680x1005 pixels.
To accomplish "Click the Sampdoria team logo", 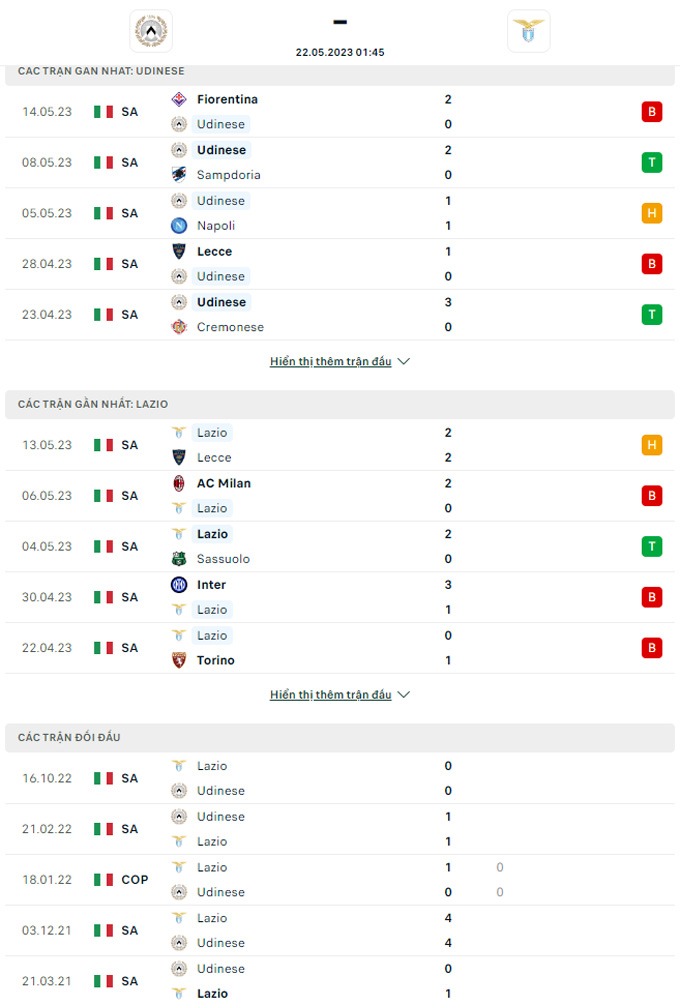I will (179, 174).
